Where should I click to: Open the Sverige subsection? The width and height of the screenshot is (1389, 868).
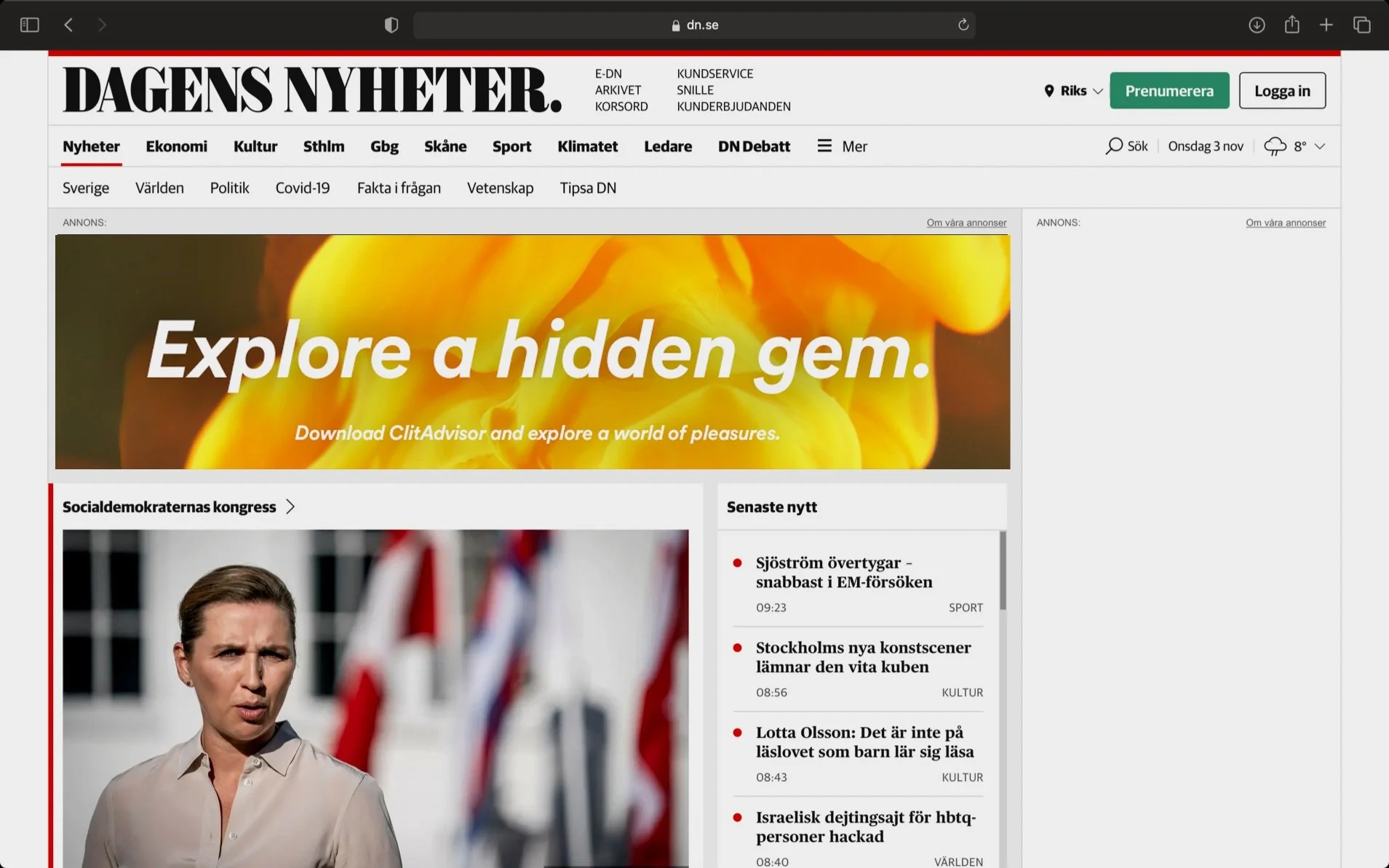(86, 188)
